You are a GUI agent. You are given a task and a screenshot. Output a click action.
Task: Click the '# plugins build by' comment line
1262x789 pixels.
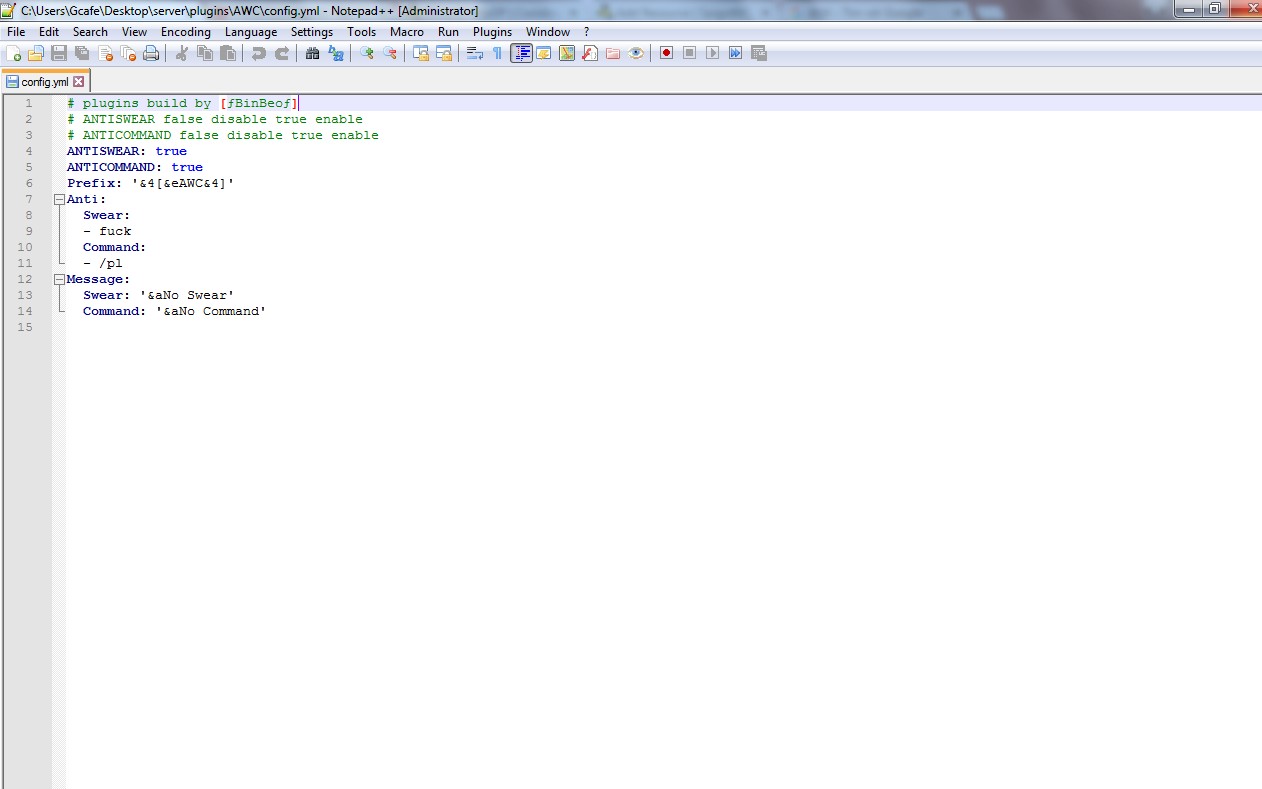(183, 103)
